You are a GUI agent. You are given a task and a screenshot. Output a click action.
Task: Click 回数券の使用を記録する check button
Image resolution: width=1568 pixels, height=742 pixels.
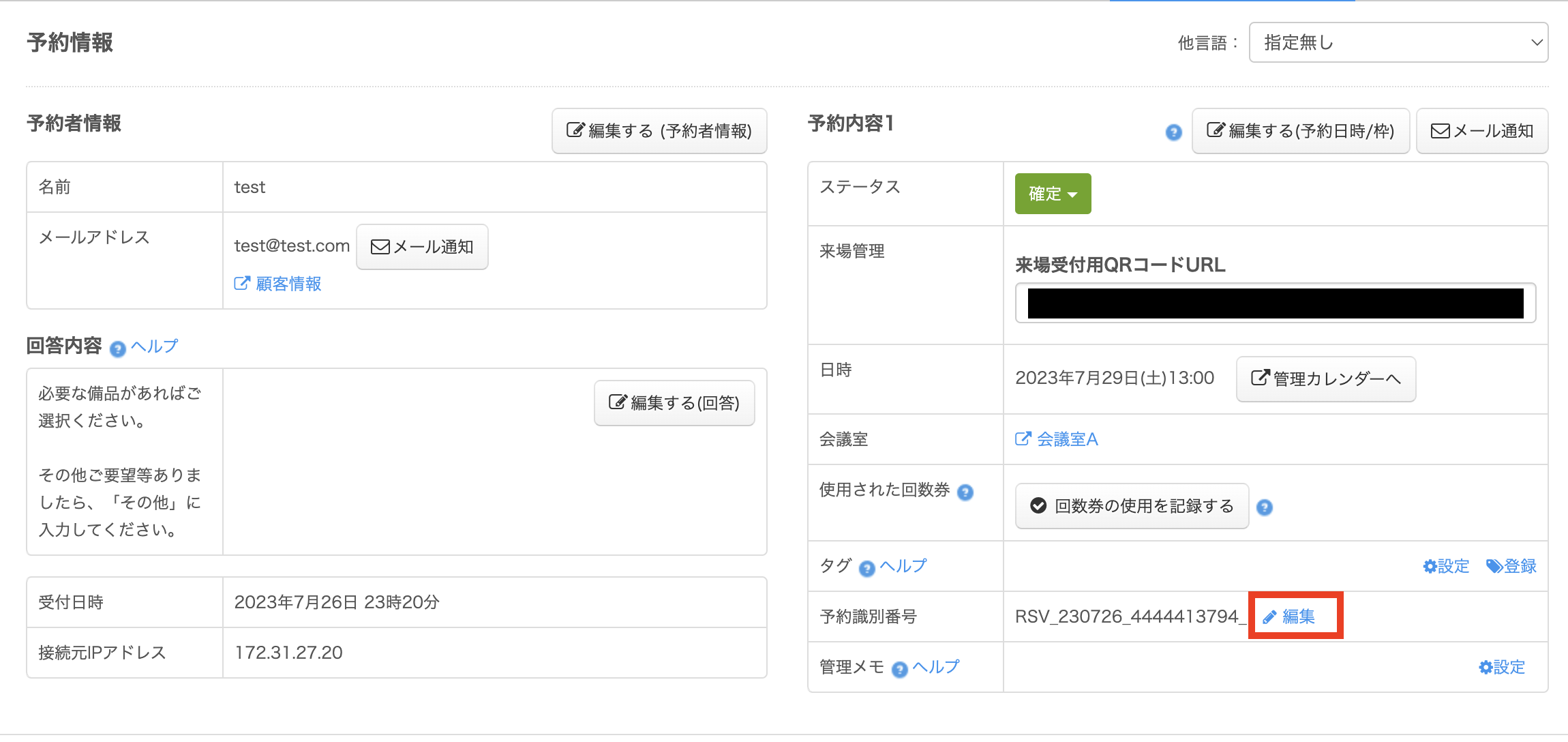pos(1132,506)
